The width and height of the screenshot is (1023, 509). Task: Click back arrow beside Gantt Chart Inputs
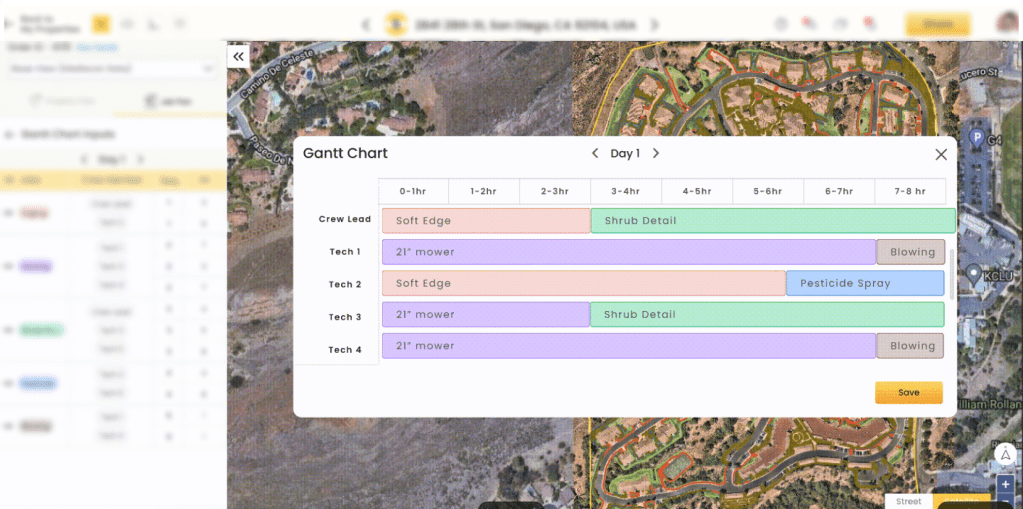(10, 134)
